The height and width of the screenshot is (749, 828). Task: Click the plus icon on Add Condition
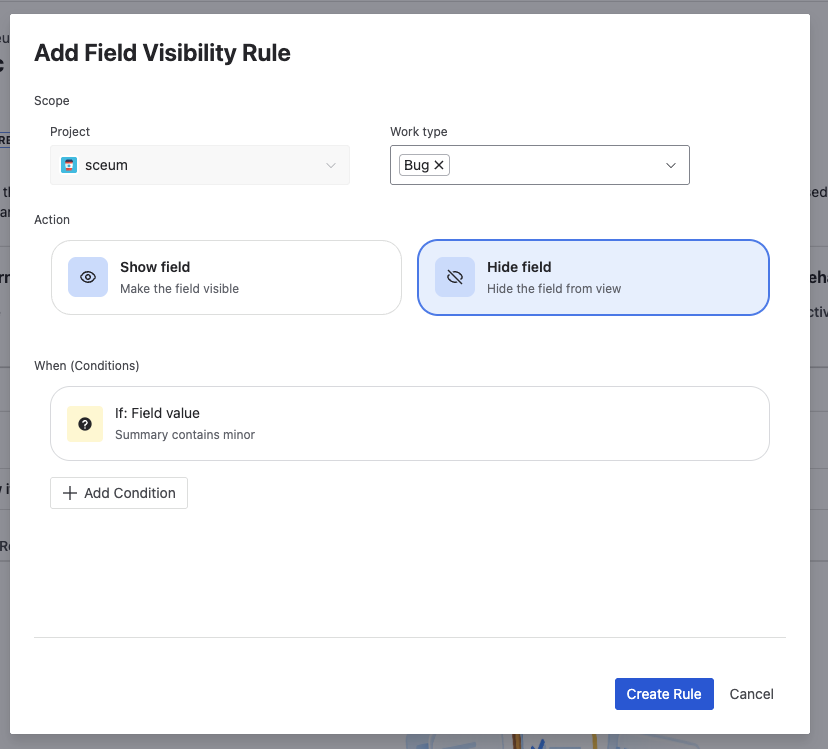(70, 493)
